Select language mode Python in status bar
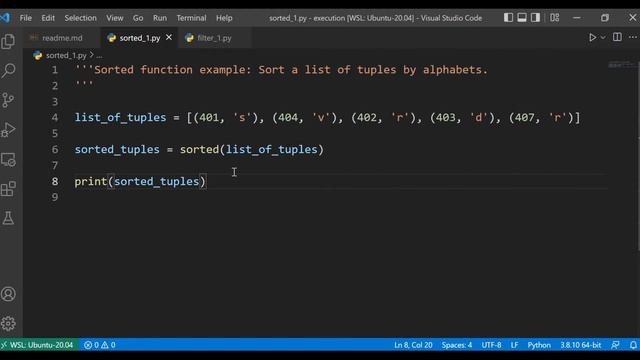The height and width of the screenshot is (360, 640). 539,345
